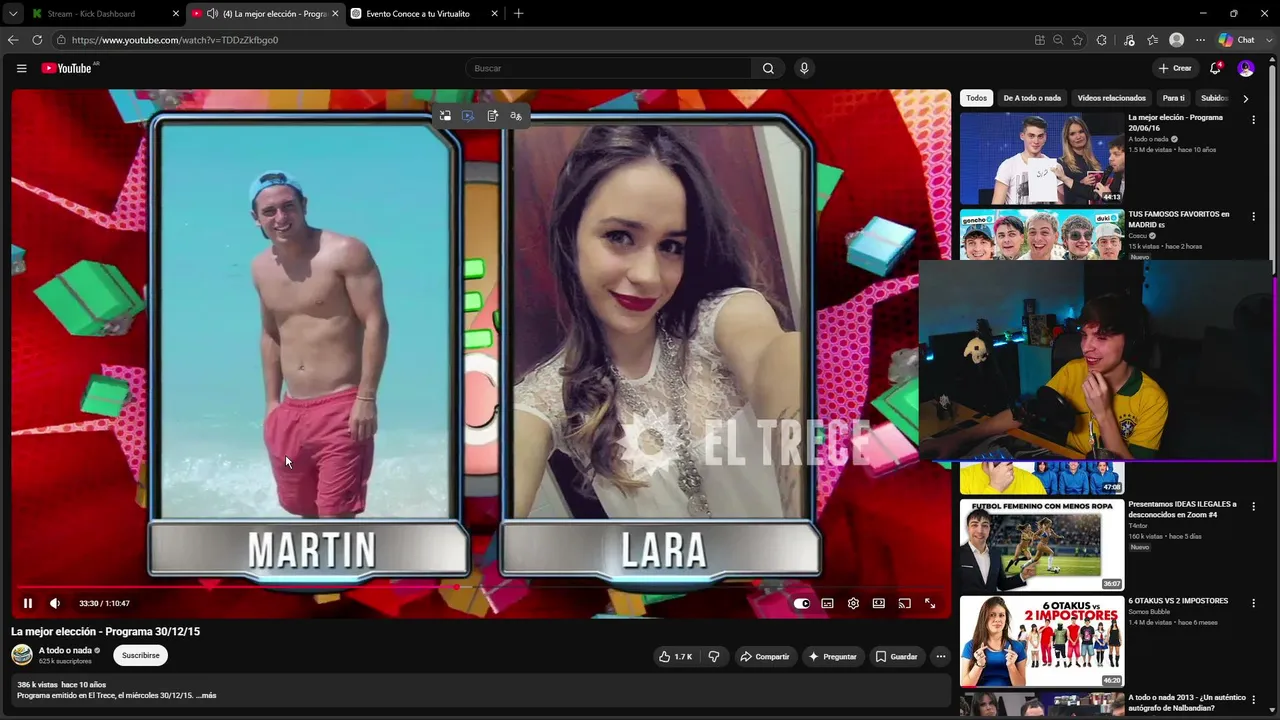Enter fullscreen mode
The height and width of the screenshot is (720, 1280).
930,603
